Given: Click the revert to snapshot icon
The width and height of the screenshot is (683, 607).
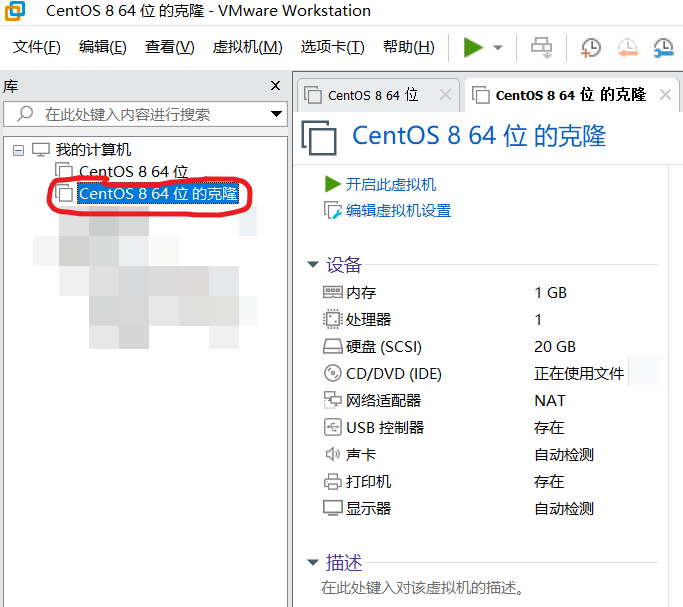Looking at the screenshot, I should [x=627, y=47].
